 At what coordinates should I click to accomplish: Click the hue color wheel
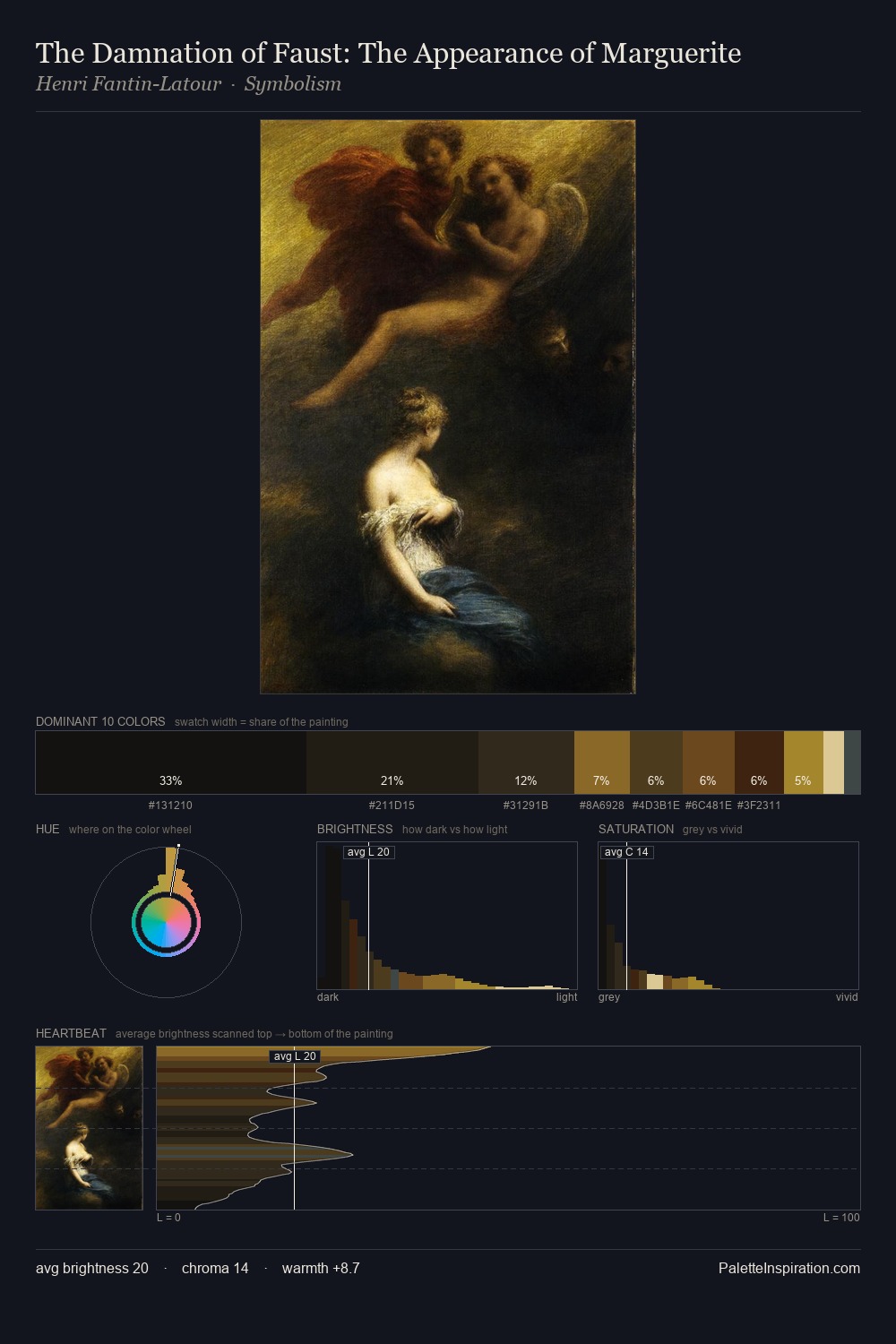(166, 922)
